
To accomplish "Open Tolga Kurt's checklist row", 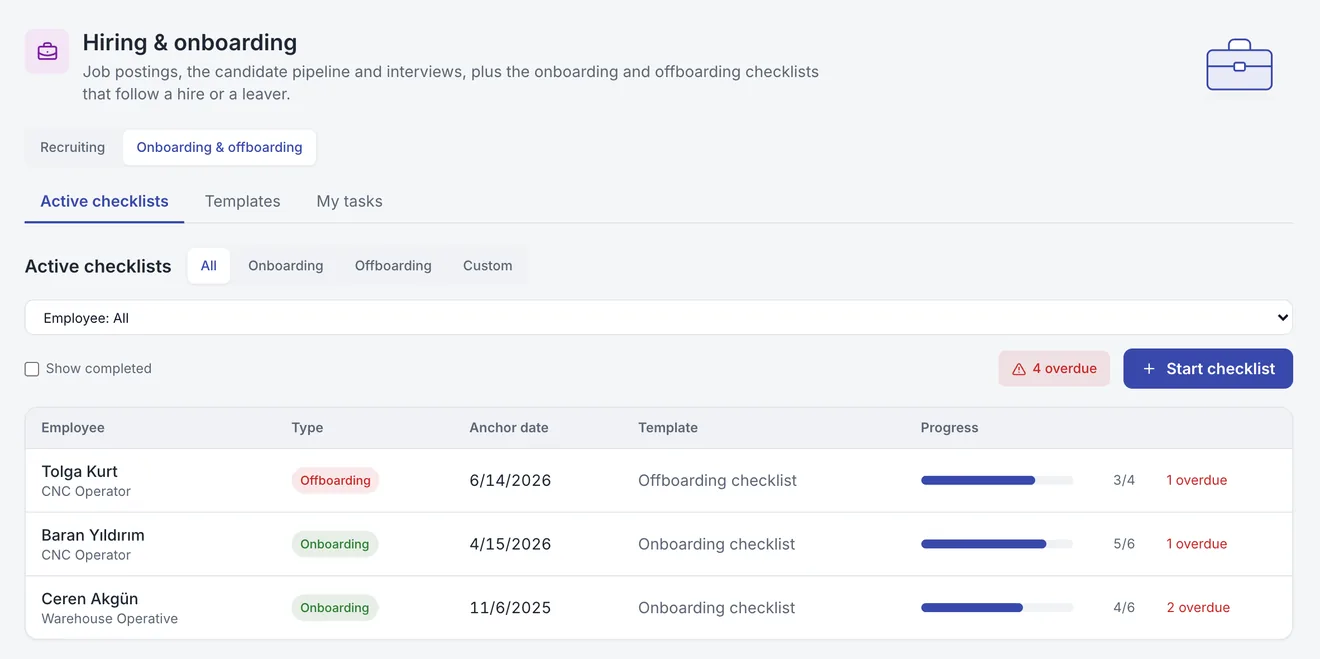I will coord(659,481).
